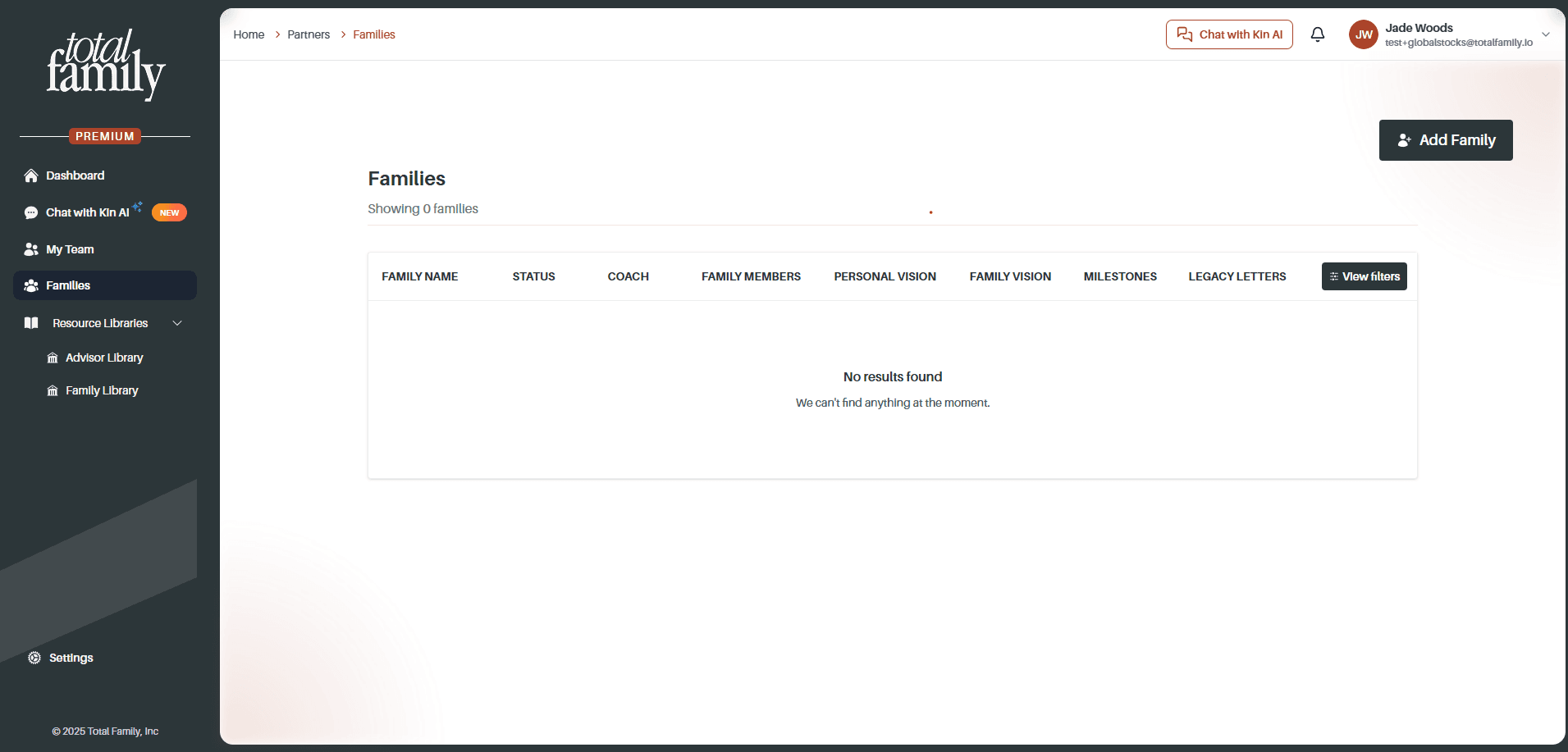Click the Advisor Library building icon
Viewport: 1568px width, 752px height.
(53, 358)
